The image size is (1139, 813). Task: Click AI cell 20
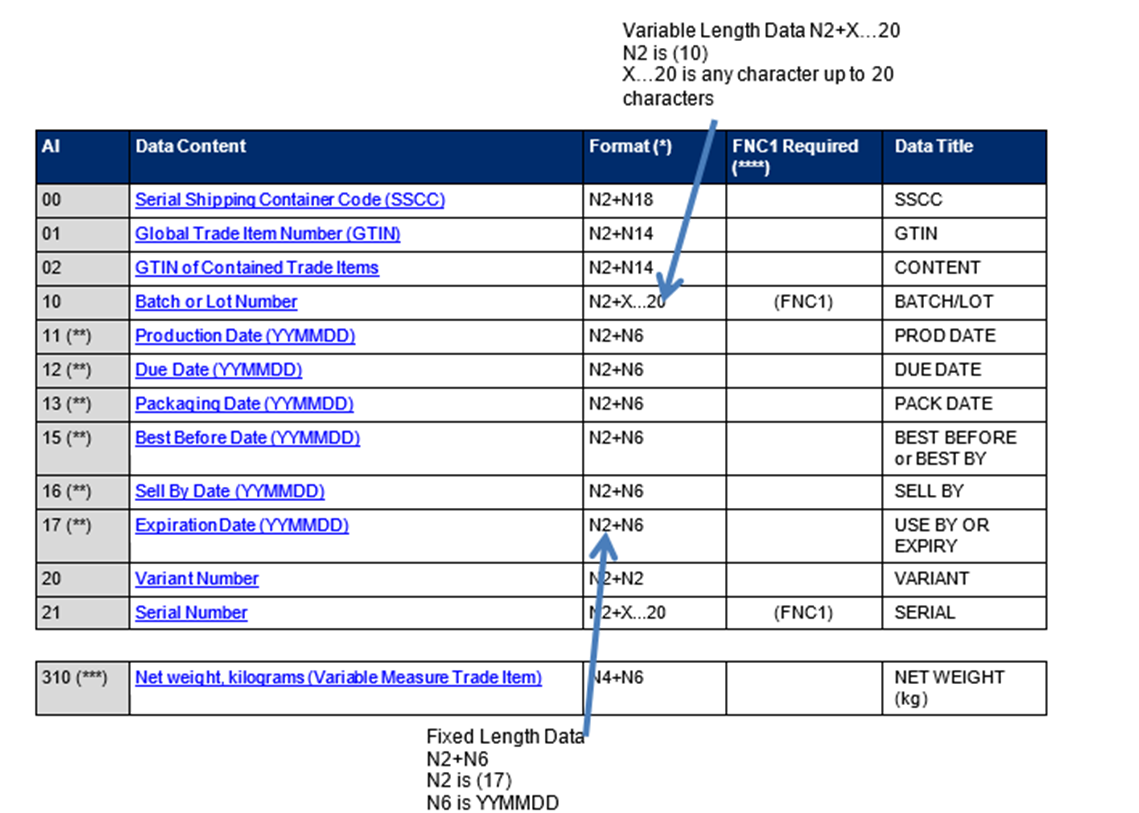tap(83, 580)
